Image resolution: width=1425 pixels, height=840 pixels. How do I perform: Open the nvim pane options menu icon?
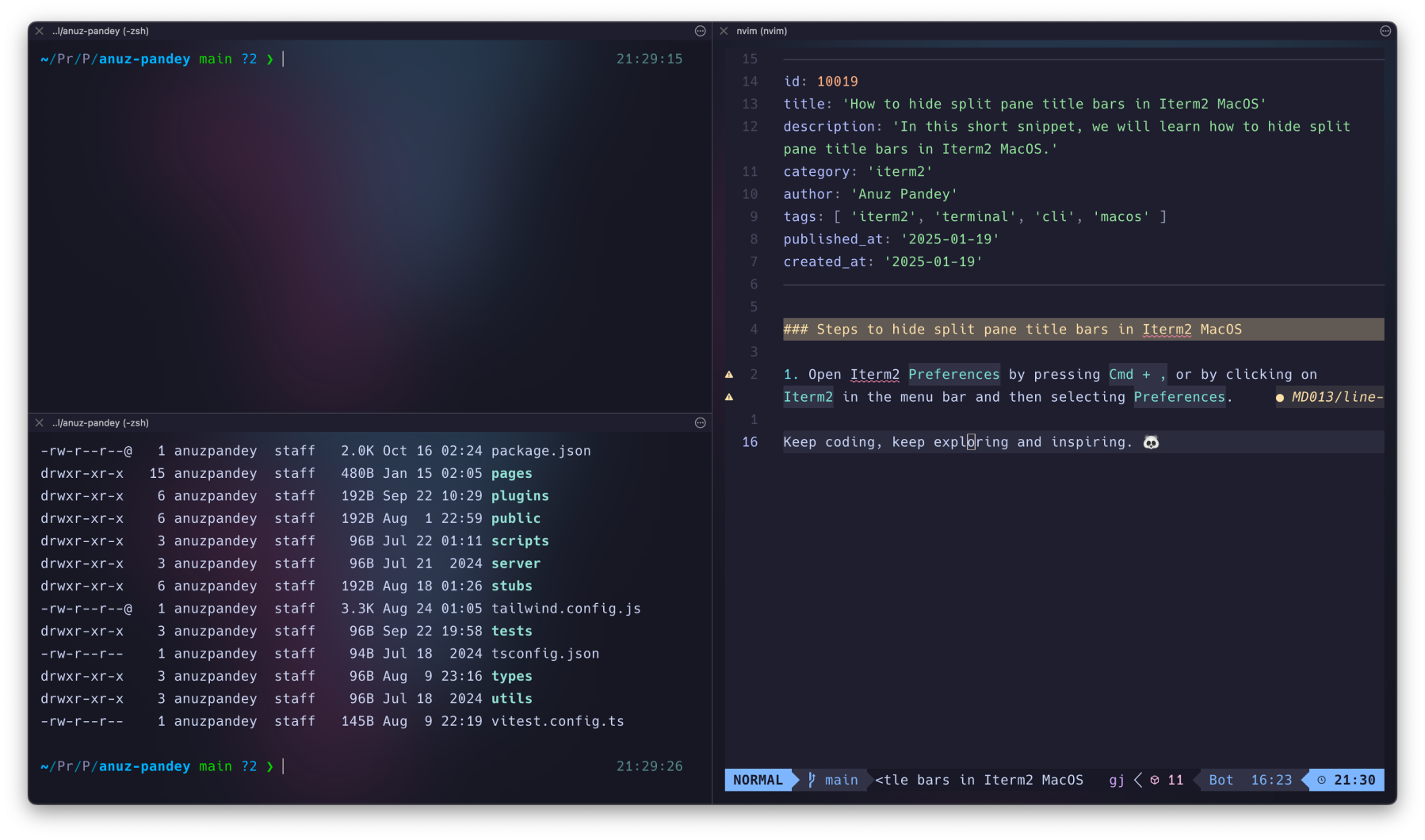click(1385, 31)
